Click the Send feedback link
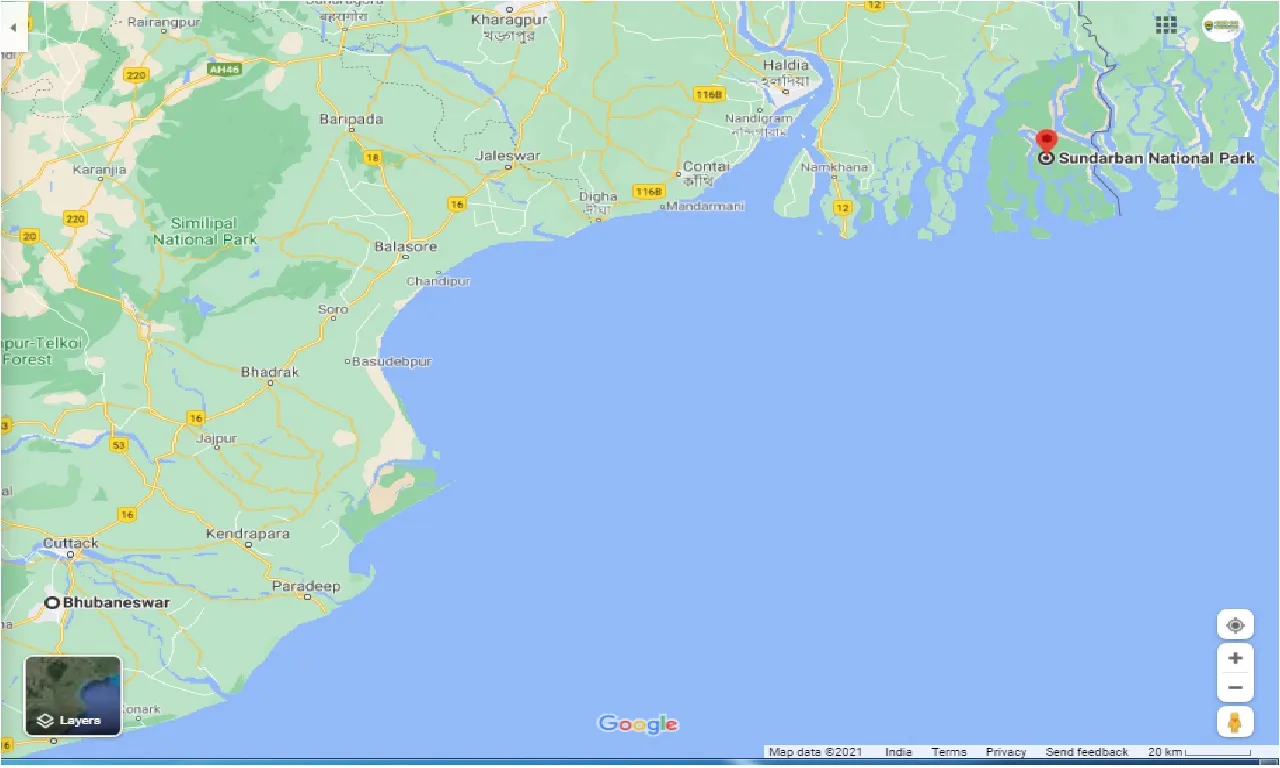The height and width of the screenshot is (768, 1280). [x=1086, y=752]
